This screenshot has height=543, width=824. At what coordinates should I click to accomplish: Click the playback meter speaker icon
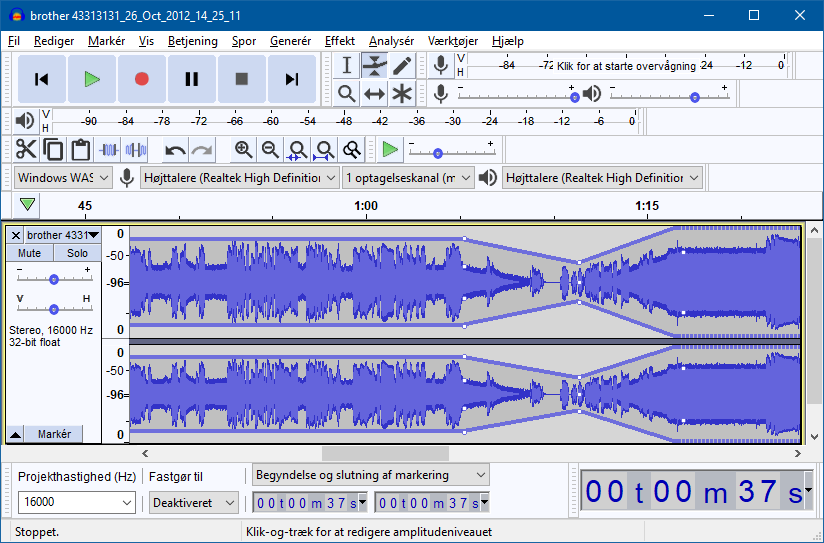tap(24, 121)
